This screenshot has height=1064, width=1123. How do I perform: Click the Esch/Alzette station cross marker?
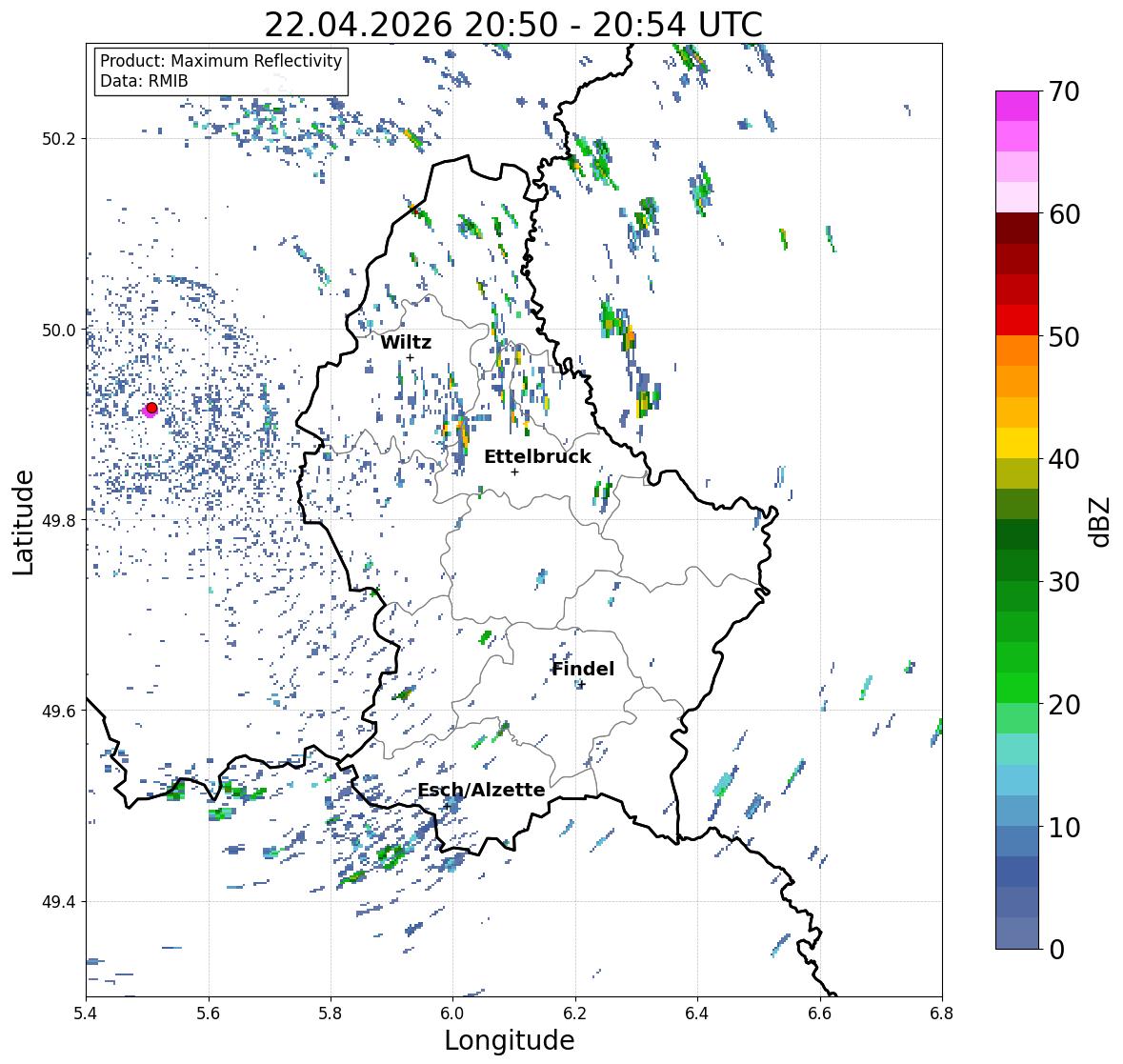(x=446, y=806)
